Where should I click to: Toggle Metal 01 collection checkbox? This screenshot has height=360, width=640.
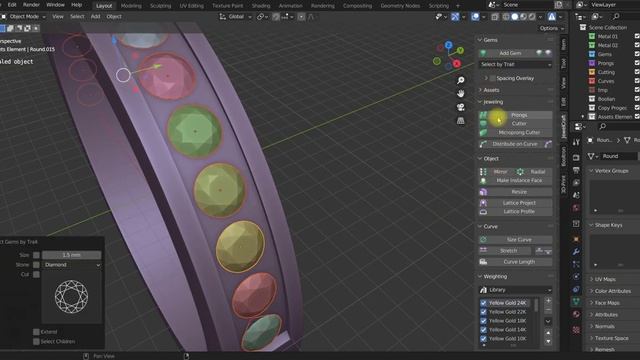click(x=637, y=36)
